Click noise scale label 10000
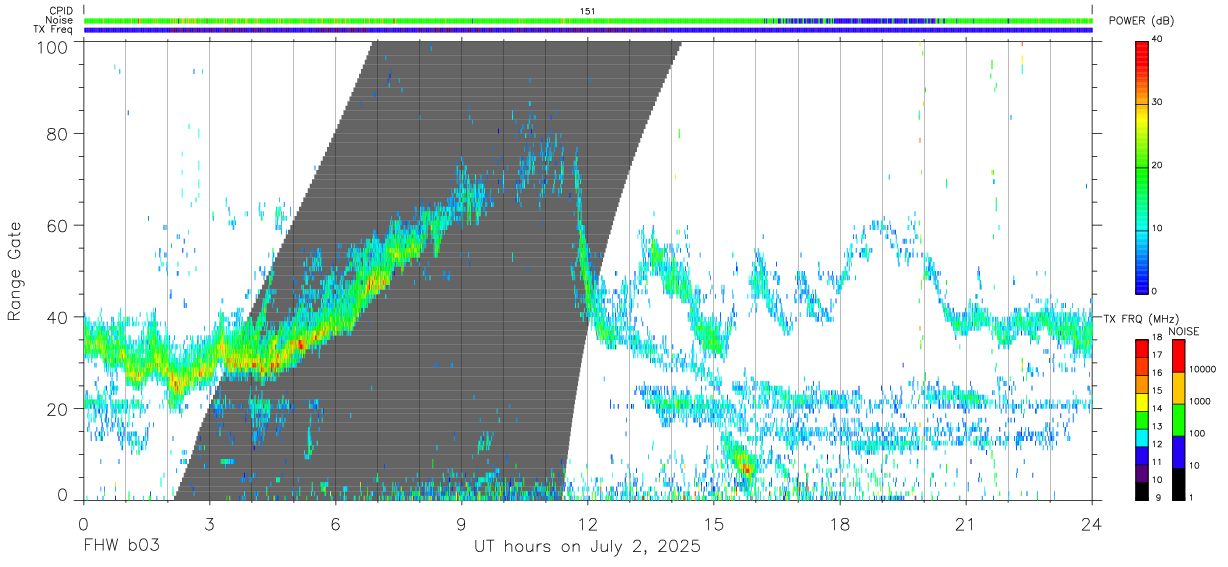This screenshot has width=1228, height=567. pos(1203,370)
